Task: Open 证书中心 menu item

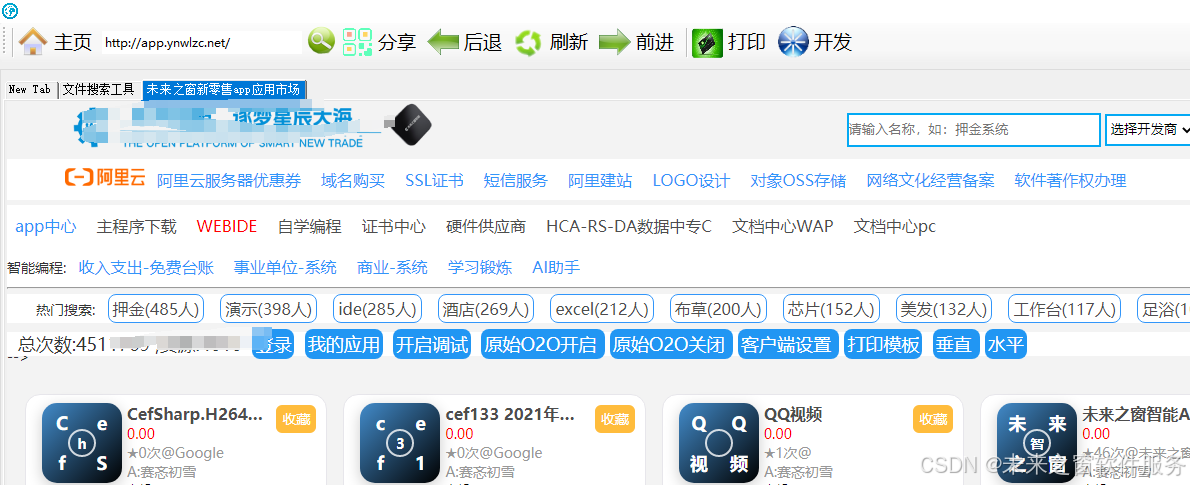Action: pyautogui.click(x=394, y=226)
